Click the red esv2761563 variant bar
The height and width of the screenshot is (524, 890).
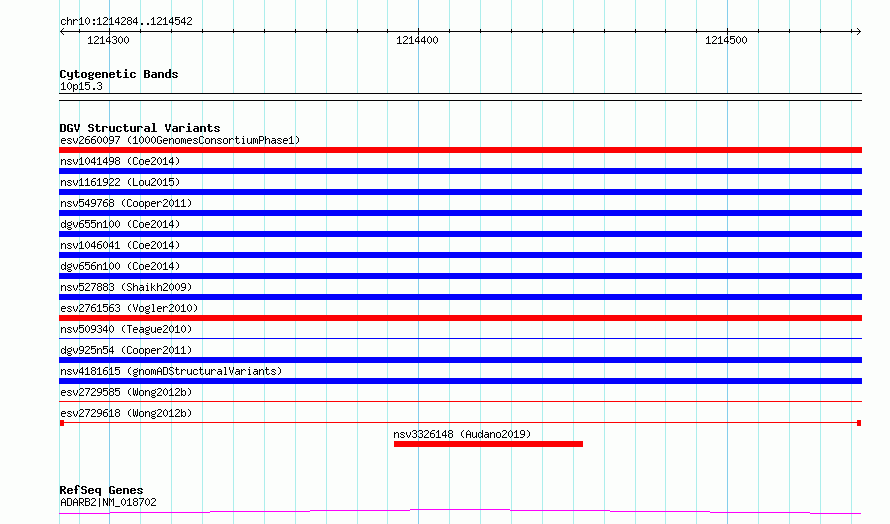point(460,318)
